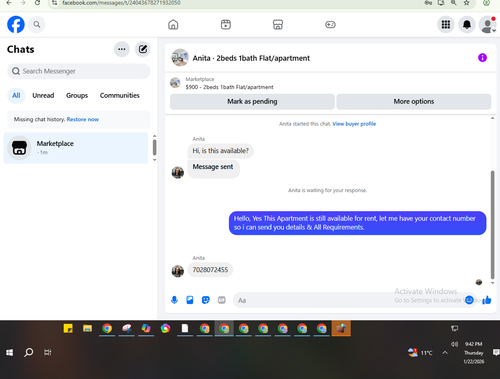Open the Windows action center
This screenshot has height=379, width=500.
click(x=496, y=352)
